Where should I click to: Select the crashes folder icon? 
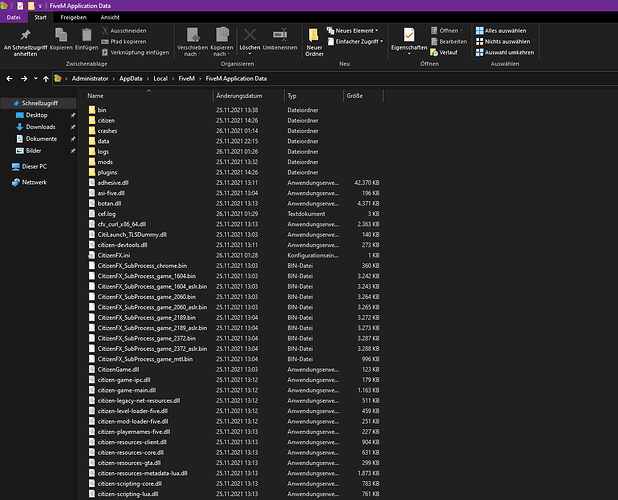tap(92, 131)
